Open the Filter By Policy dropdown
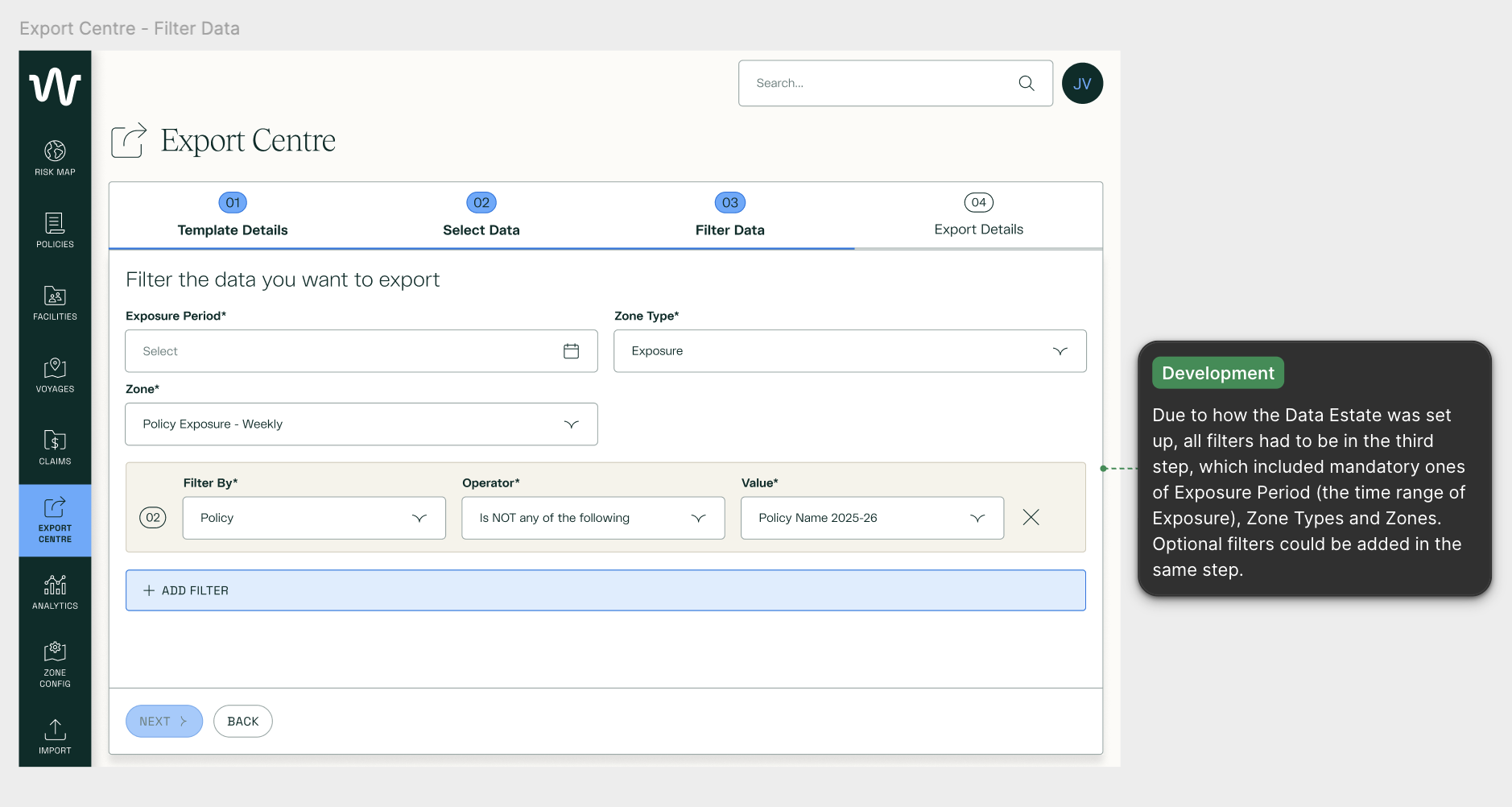Viewport: 1512px width, 807px height. tap(314, 518)
